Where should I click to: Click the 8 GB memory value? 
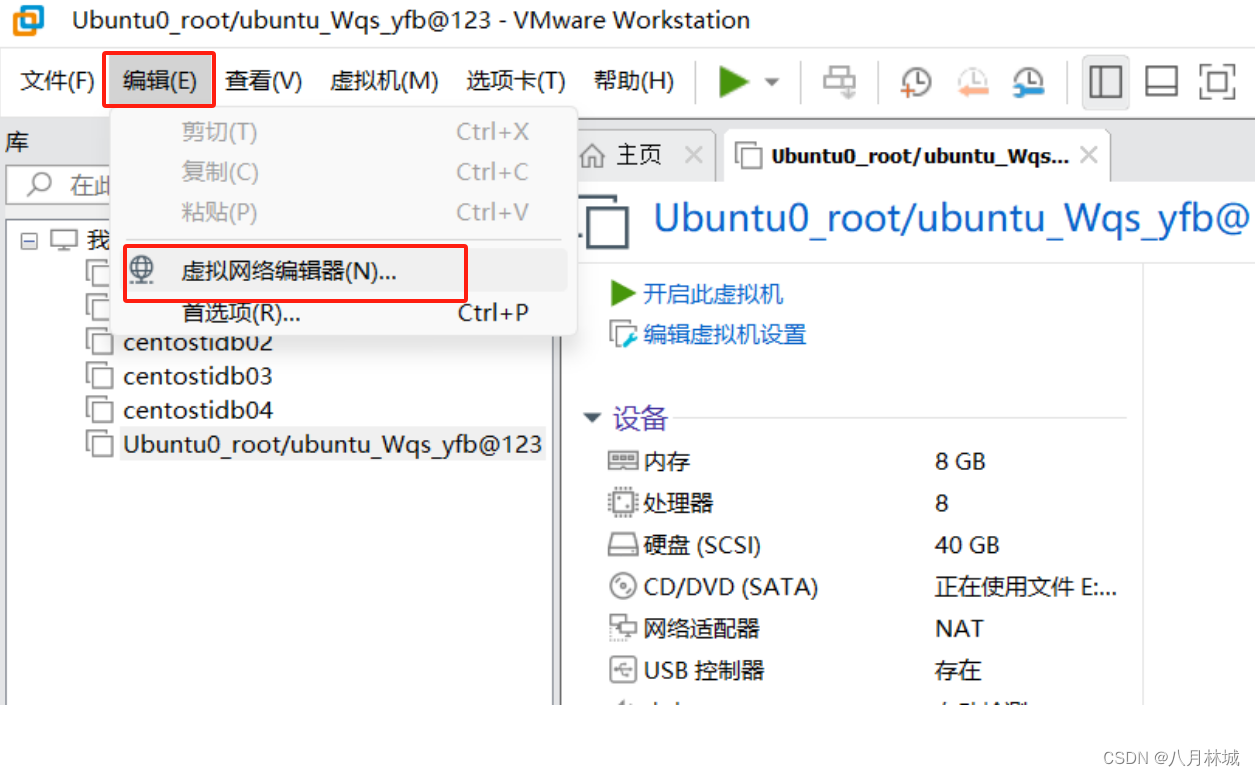(960, 462)
